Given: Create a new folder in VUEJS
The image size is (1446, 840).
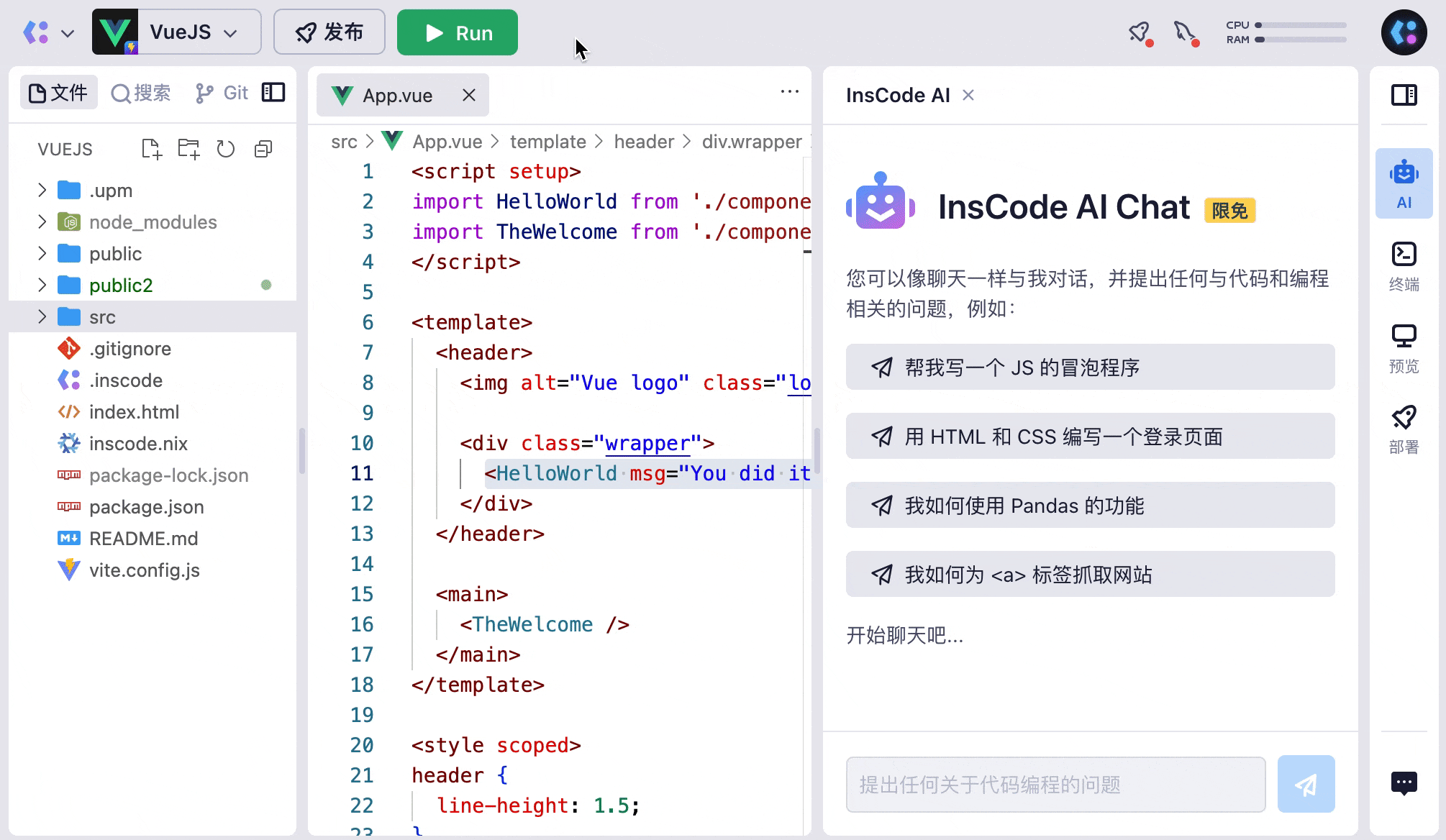Looking at the screenshot, I should tap(188, 149).
